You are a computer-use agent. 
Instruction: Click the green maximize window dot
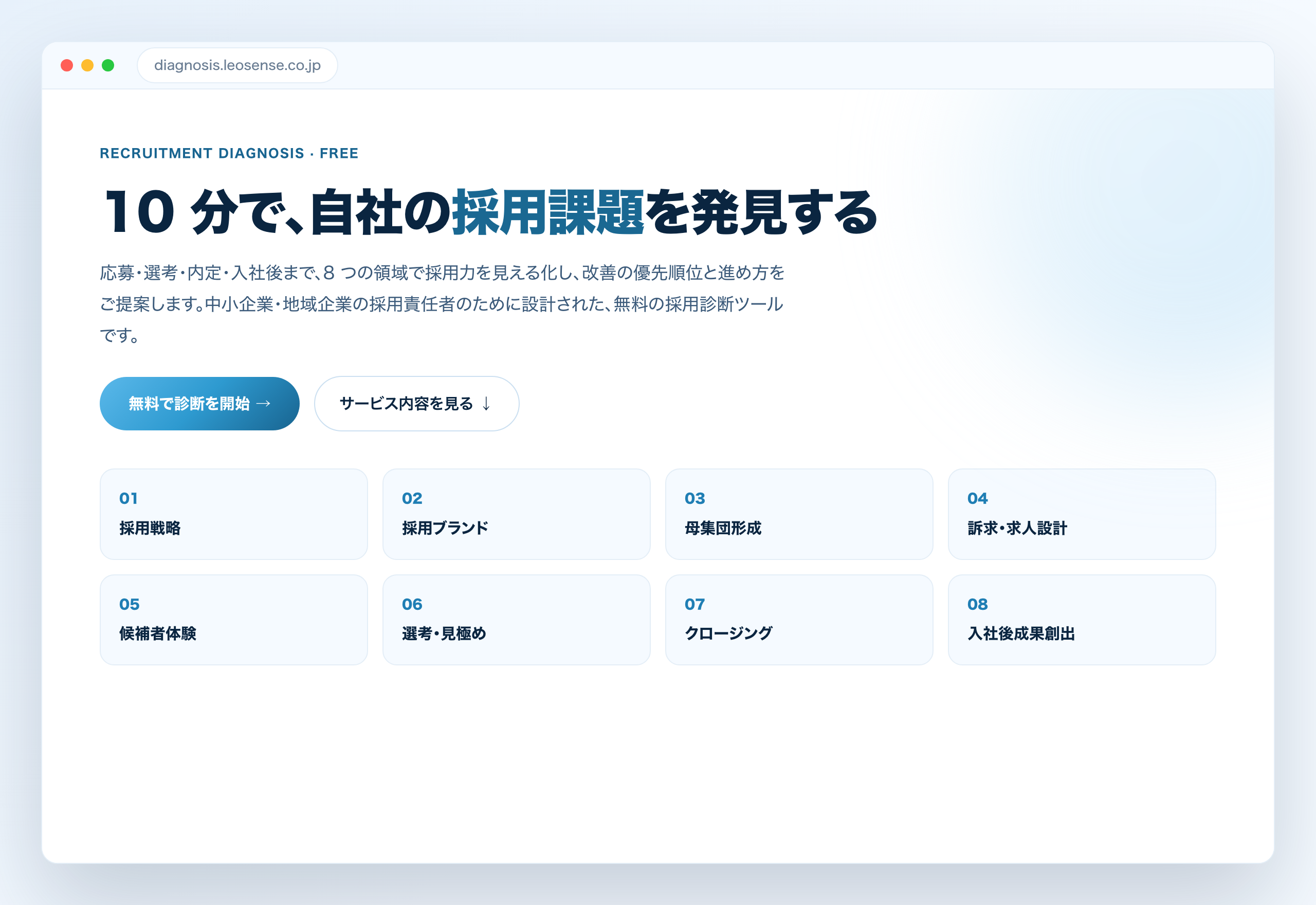tap(107, 65)
